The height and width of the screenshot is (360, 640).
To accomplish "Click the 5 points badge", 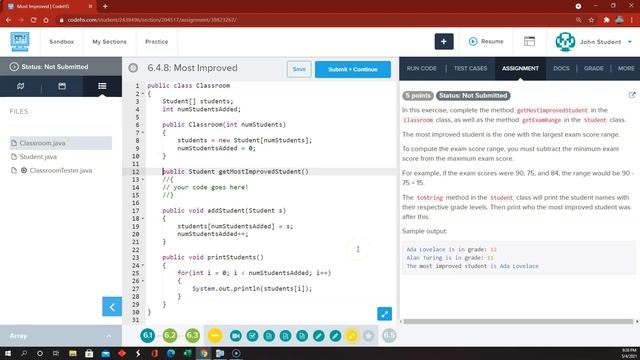I will pyautogui.click(x=418, y=96).
